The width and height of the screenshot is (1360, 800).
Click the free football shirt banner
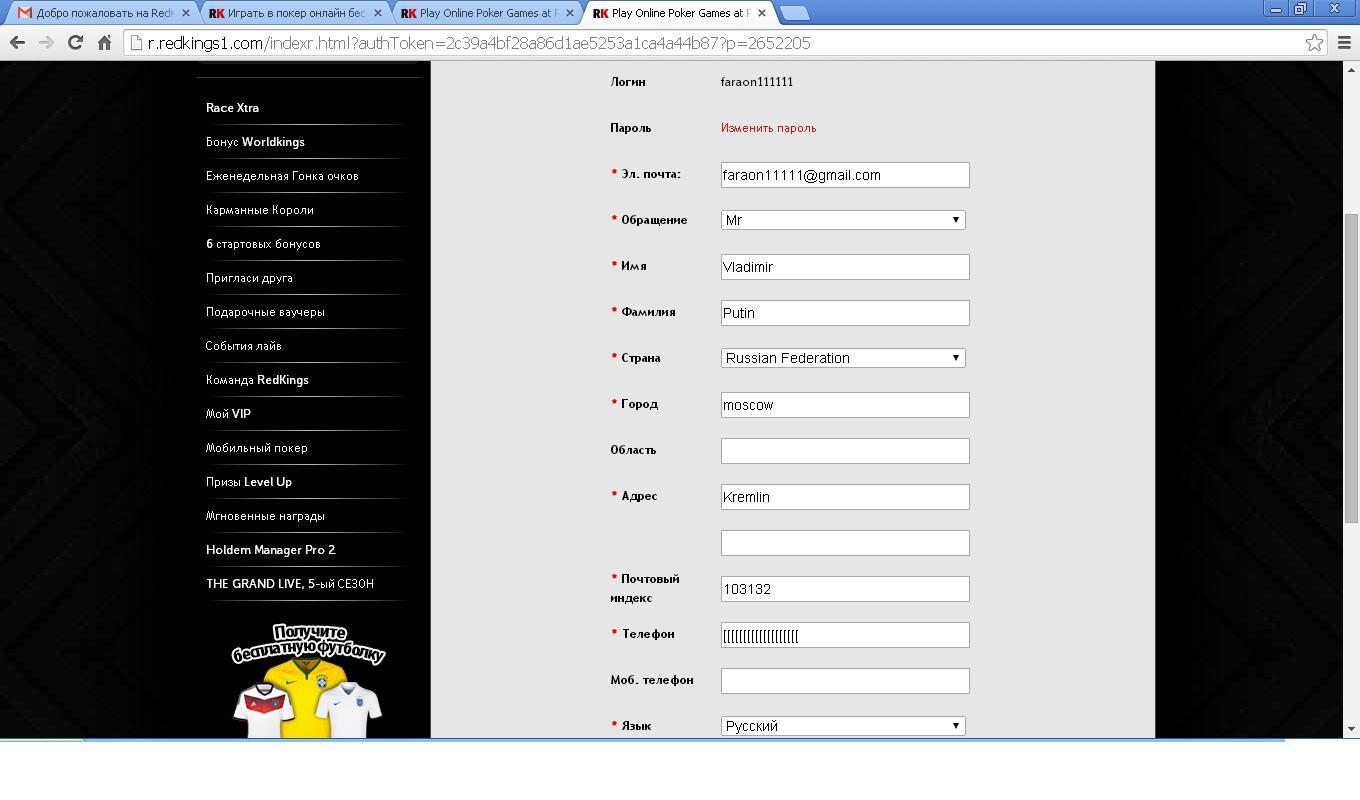(x=308, y=680)
